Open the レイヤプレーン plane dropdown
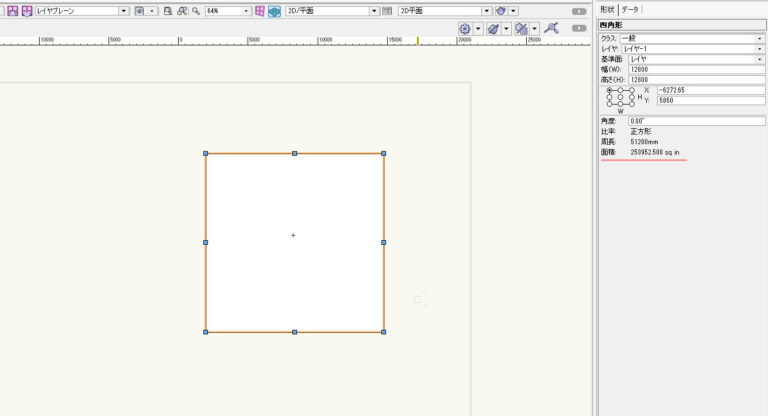The width and height of the screenshot is (768, 416). point(124,10)
